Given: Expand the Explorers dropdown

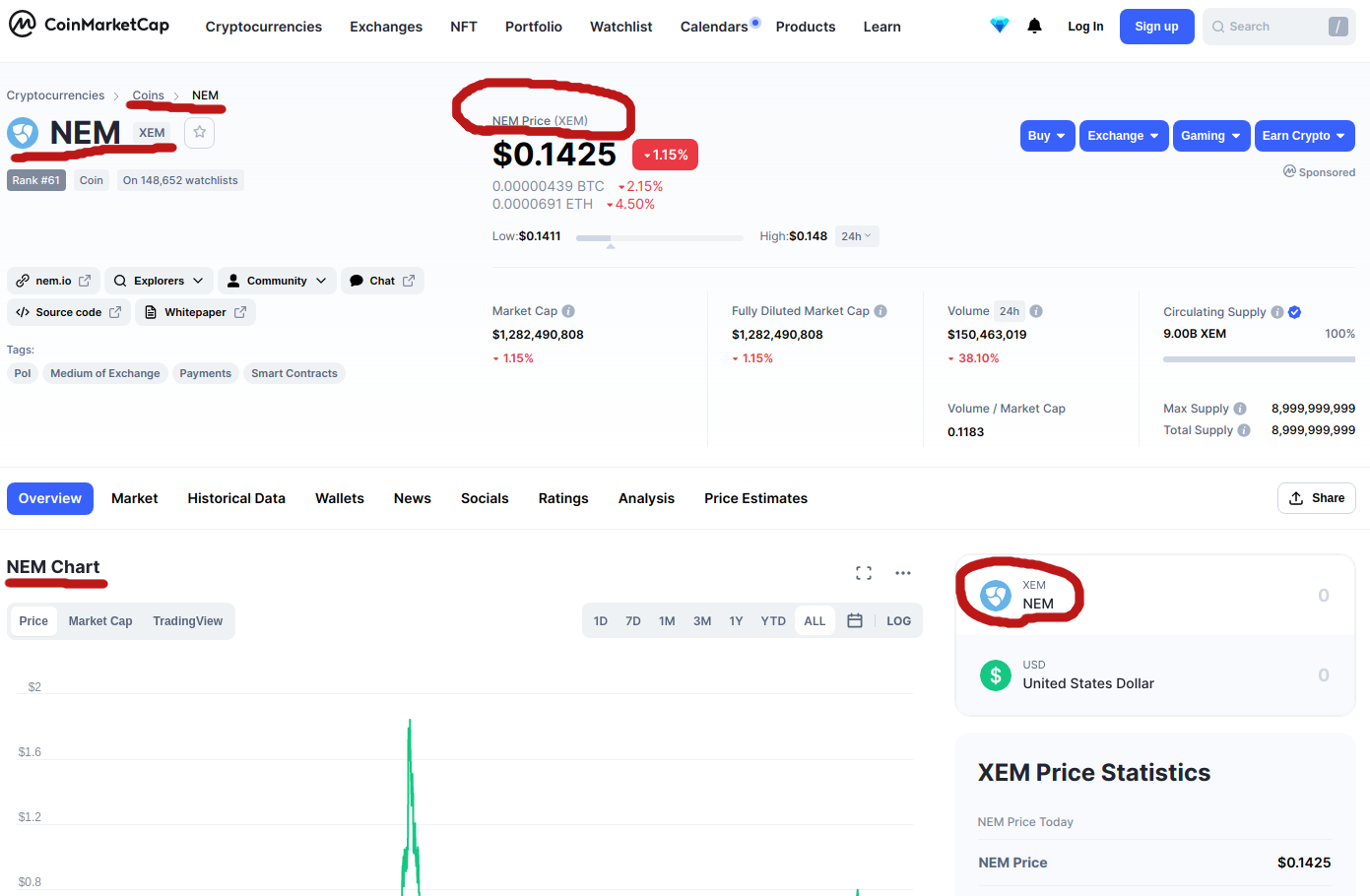Looking at the screenshot, I should (159, 281).
